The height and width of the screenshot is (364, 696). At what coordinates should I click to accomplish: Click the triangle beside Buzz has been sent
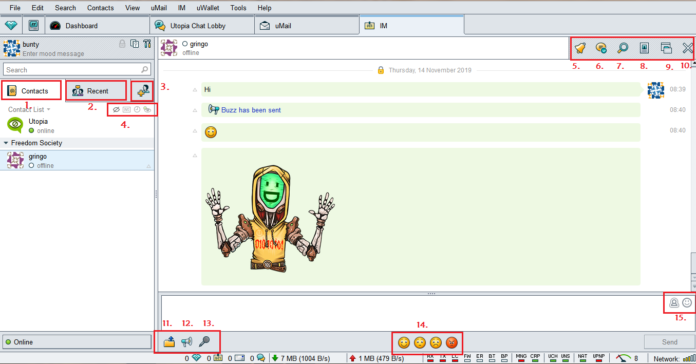point(194,110)
